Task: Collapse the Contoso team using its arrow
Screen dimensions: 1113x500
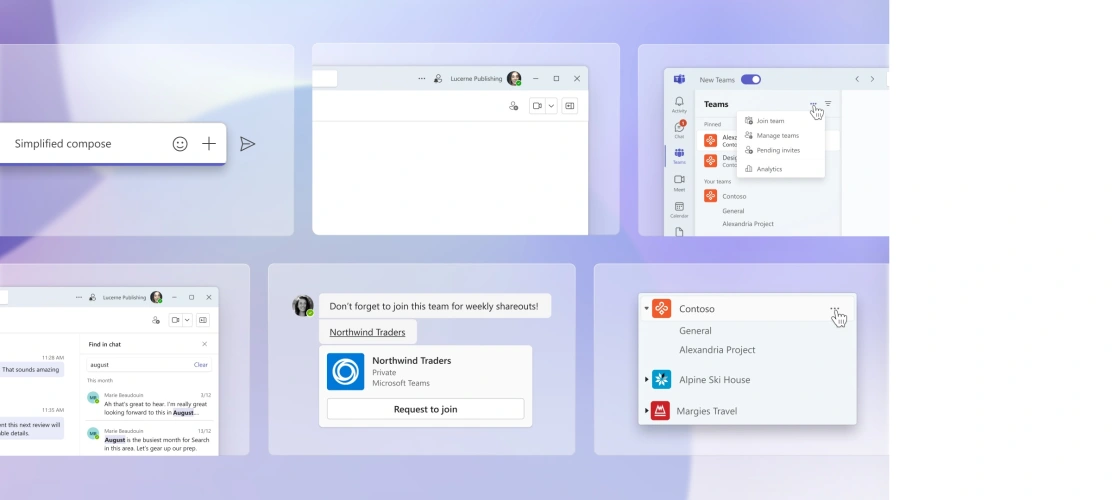Action: click(646, 309)
